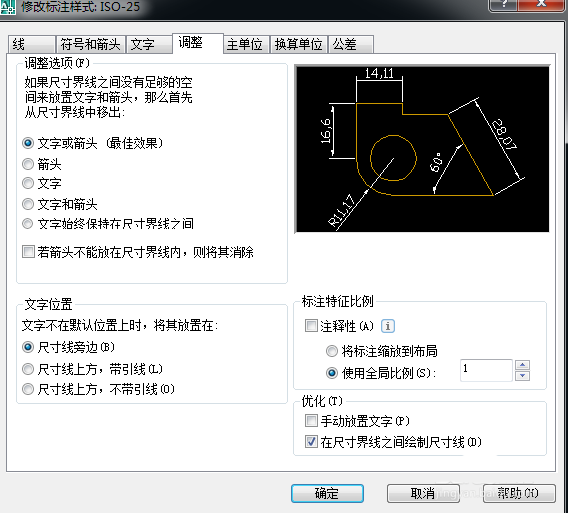This screenshot has width=568, height=513.
Task: Click the 取消 button
Action: [423, 493]
